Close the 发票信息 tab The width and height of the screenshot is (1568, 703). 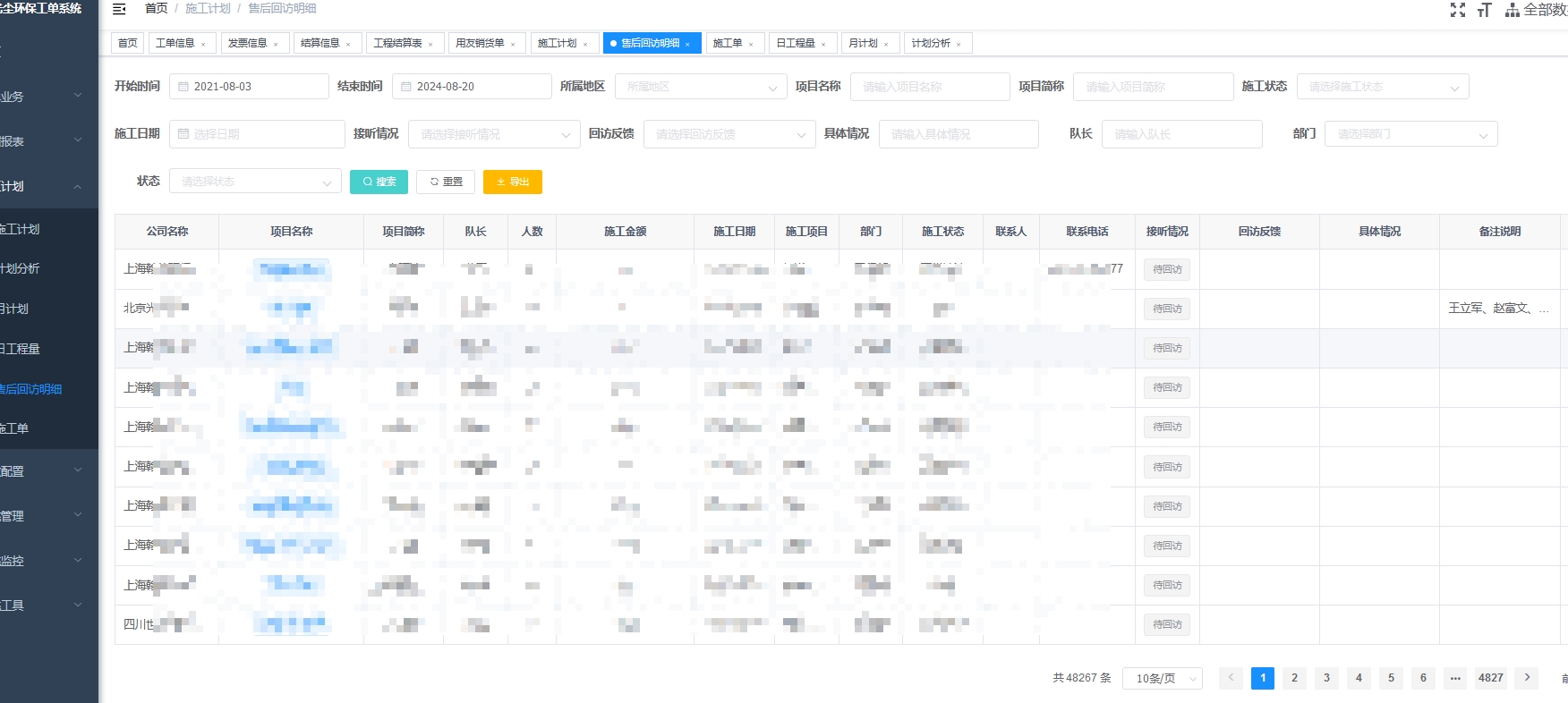point(276,44)
